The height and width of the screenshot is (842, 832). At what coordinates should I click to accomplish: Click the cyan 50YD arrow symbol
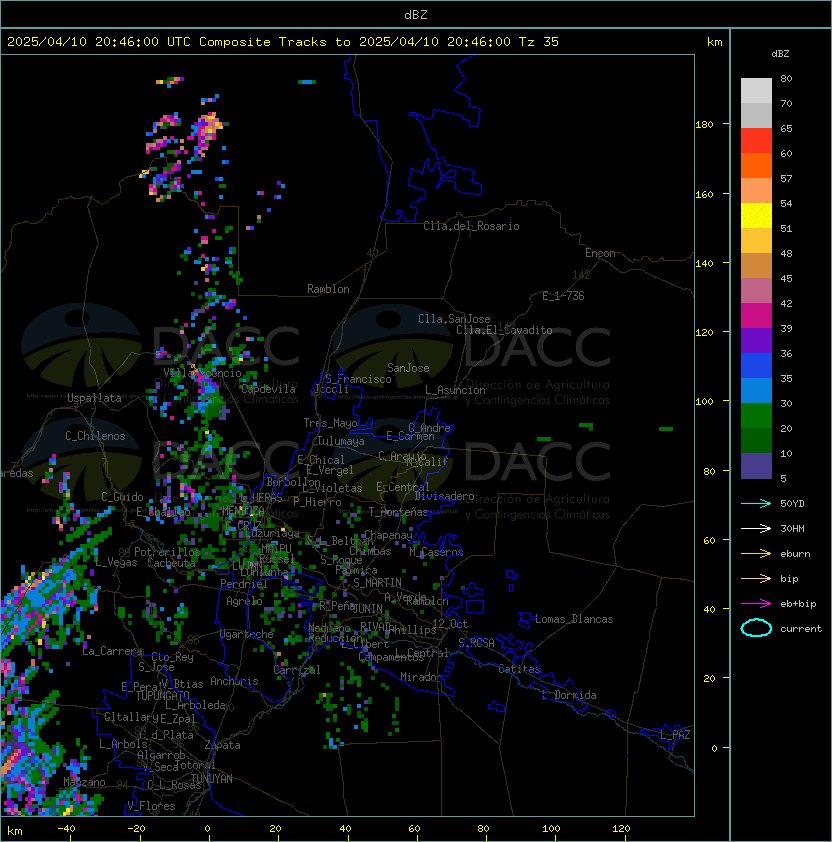(756, 504)
